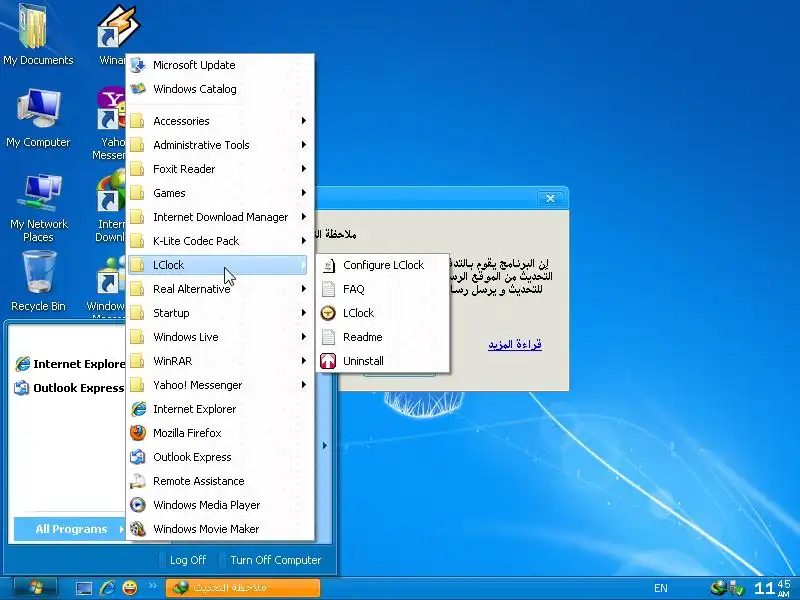Open the WinRAR program folder
Image resolution: width=800 pixels, height=600 pixels.
[218, 361]
